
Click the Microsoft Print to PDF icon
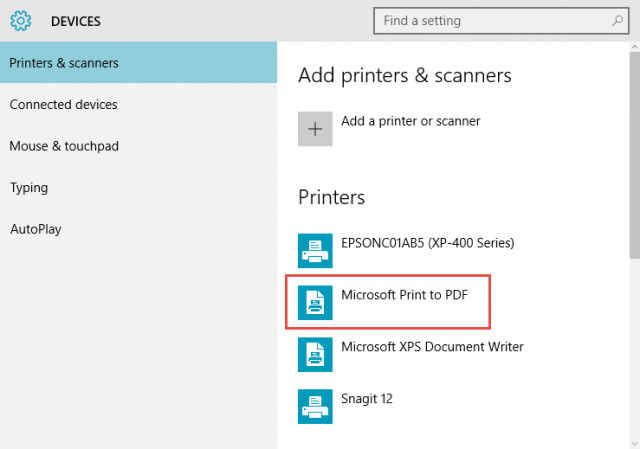click(315, 301)
